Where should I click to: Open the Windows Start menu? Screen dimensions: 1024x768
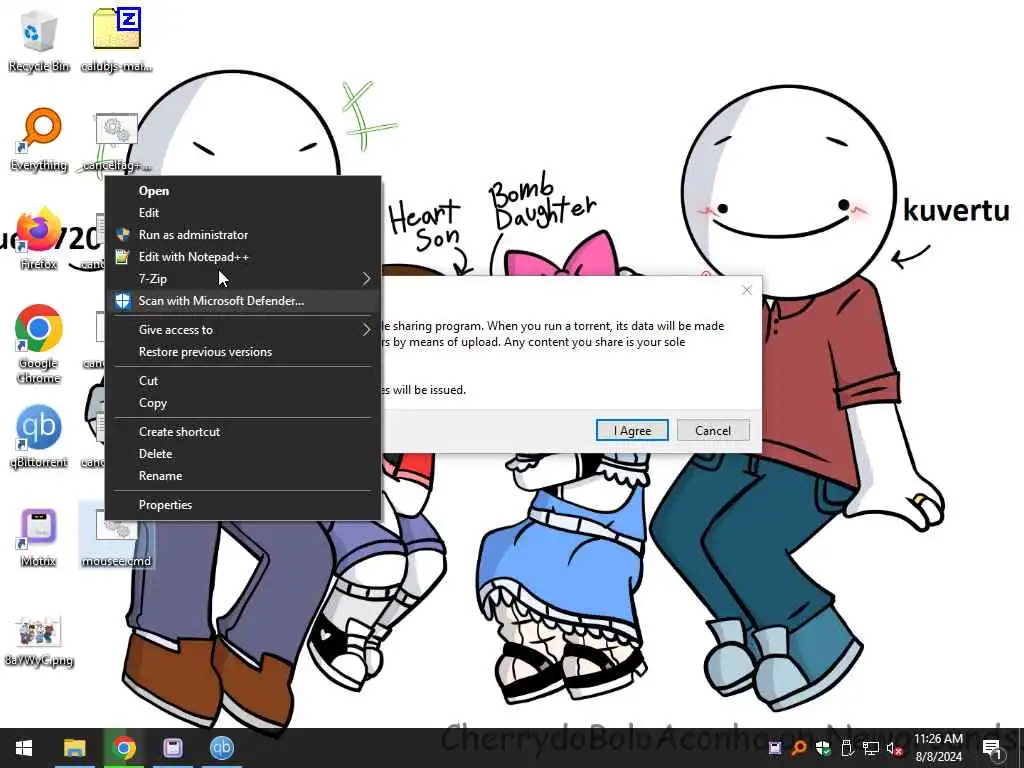pos(24,748)
